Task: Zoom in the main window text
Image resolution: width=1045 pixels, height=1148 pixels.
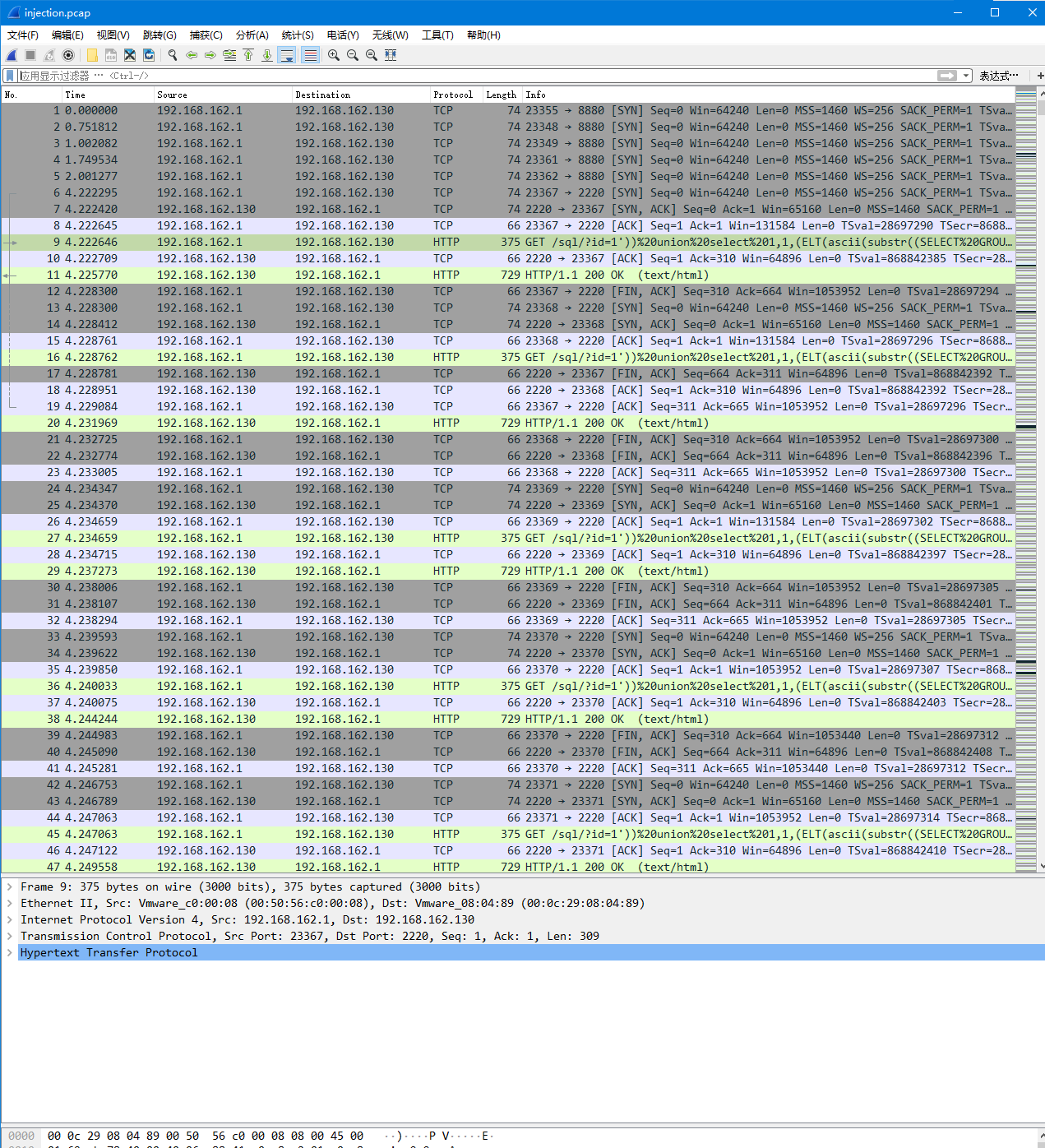Action: 334,55
